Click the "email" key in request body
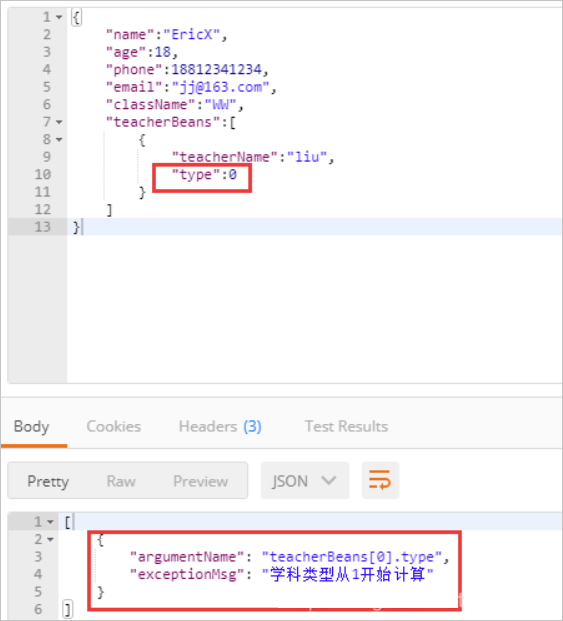 coord(134,87)
